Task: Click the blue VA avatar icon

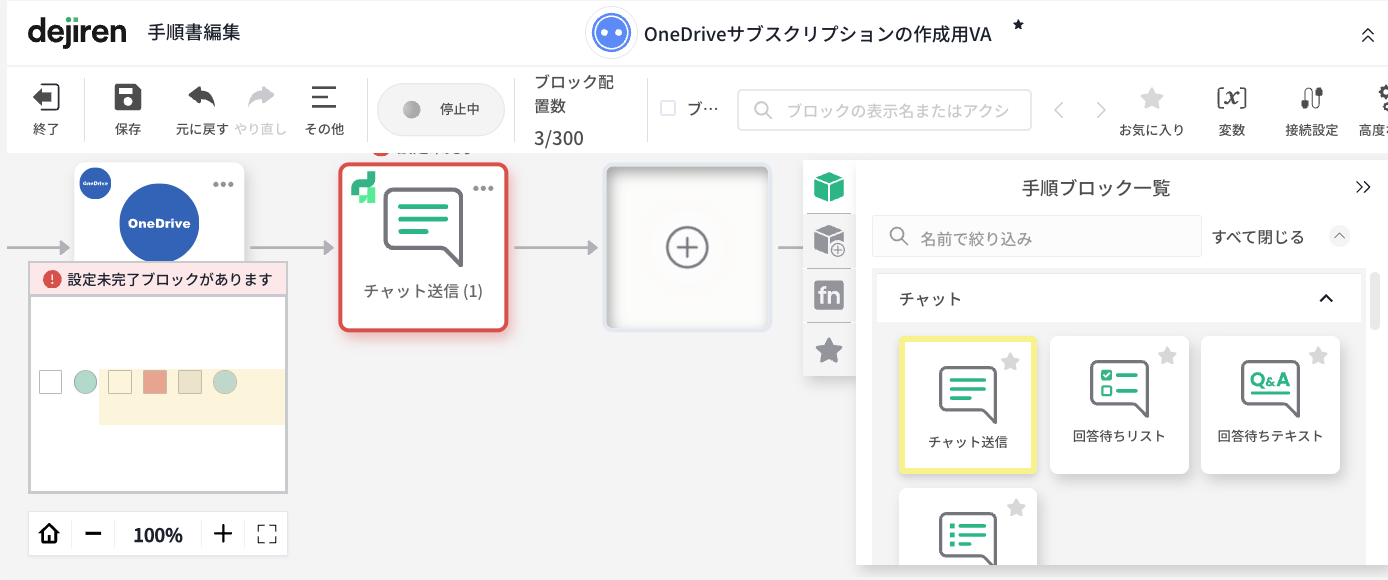Action: point(611,33)
